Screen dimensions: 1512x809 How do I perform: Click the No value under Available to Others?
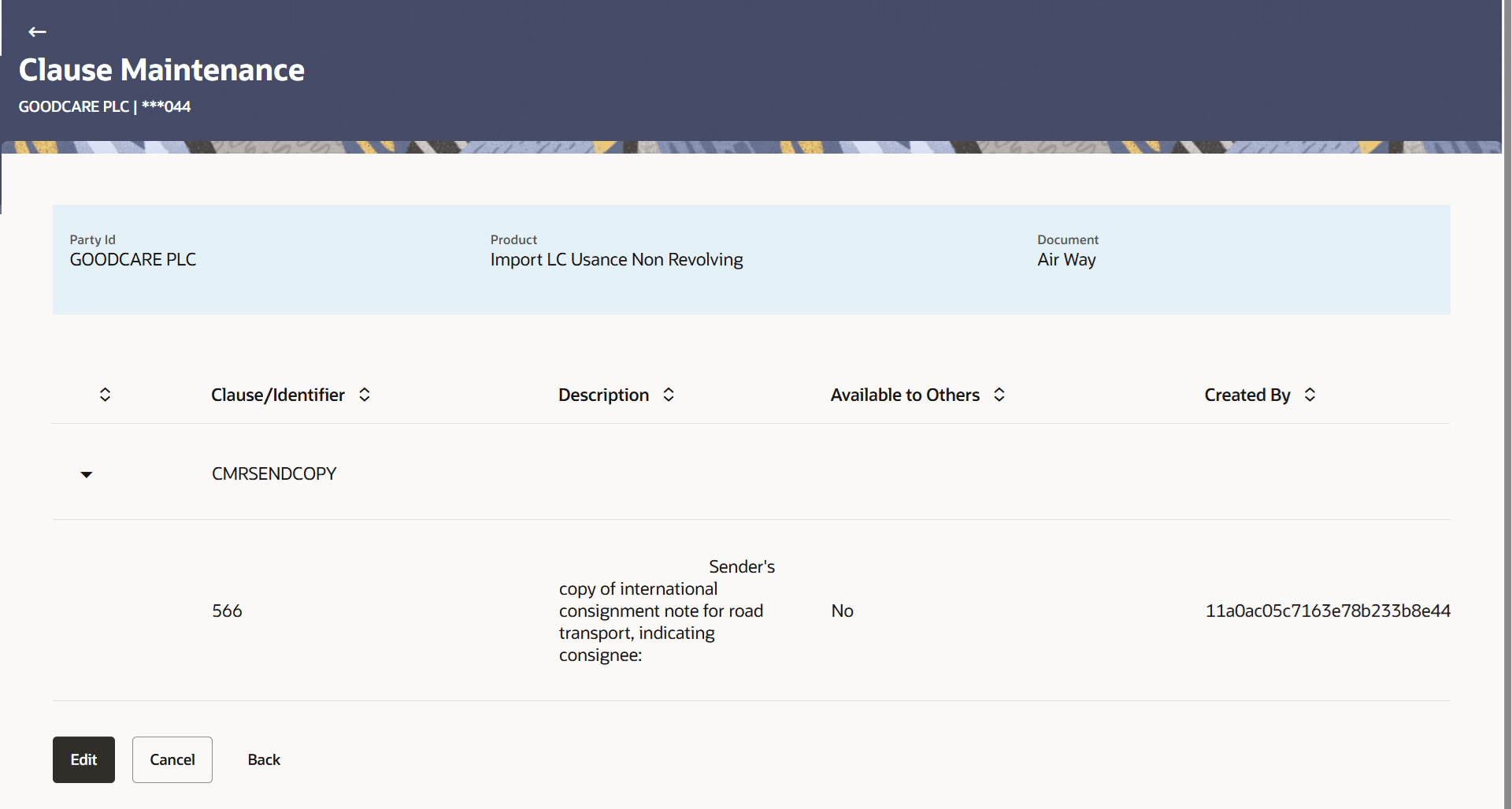click(x=842, y=610)
